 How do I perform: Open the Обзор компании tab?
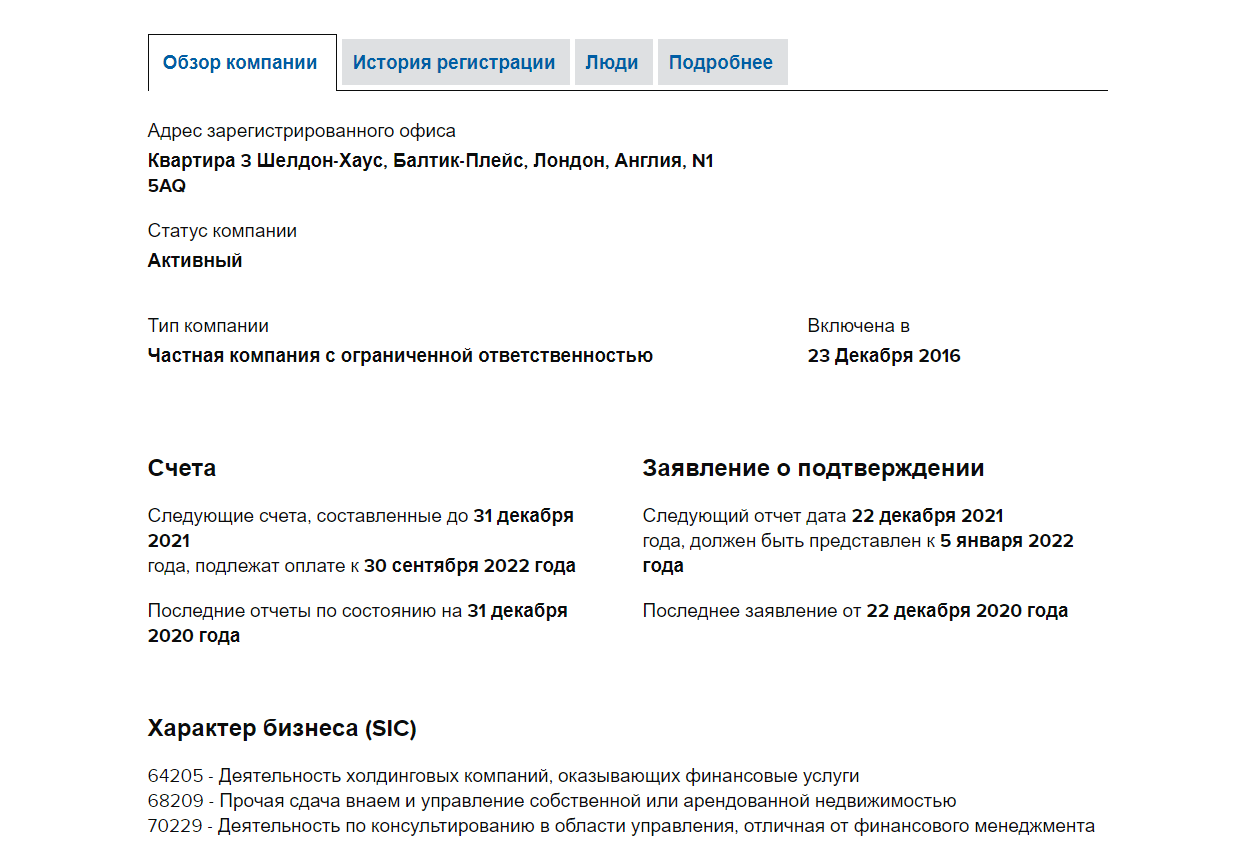241,62
